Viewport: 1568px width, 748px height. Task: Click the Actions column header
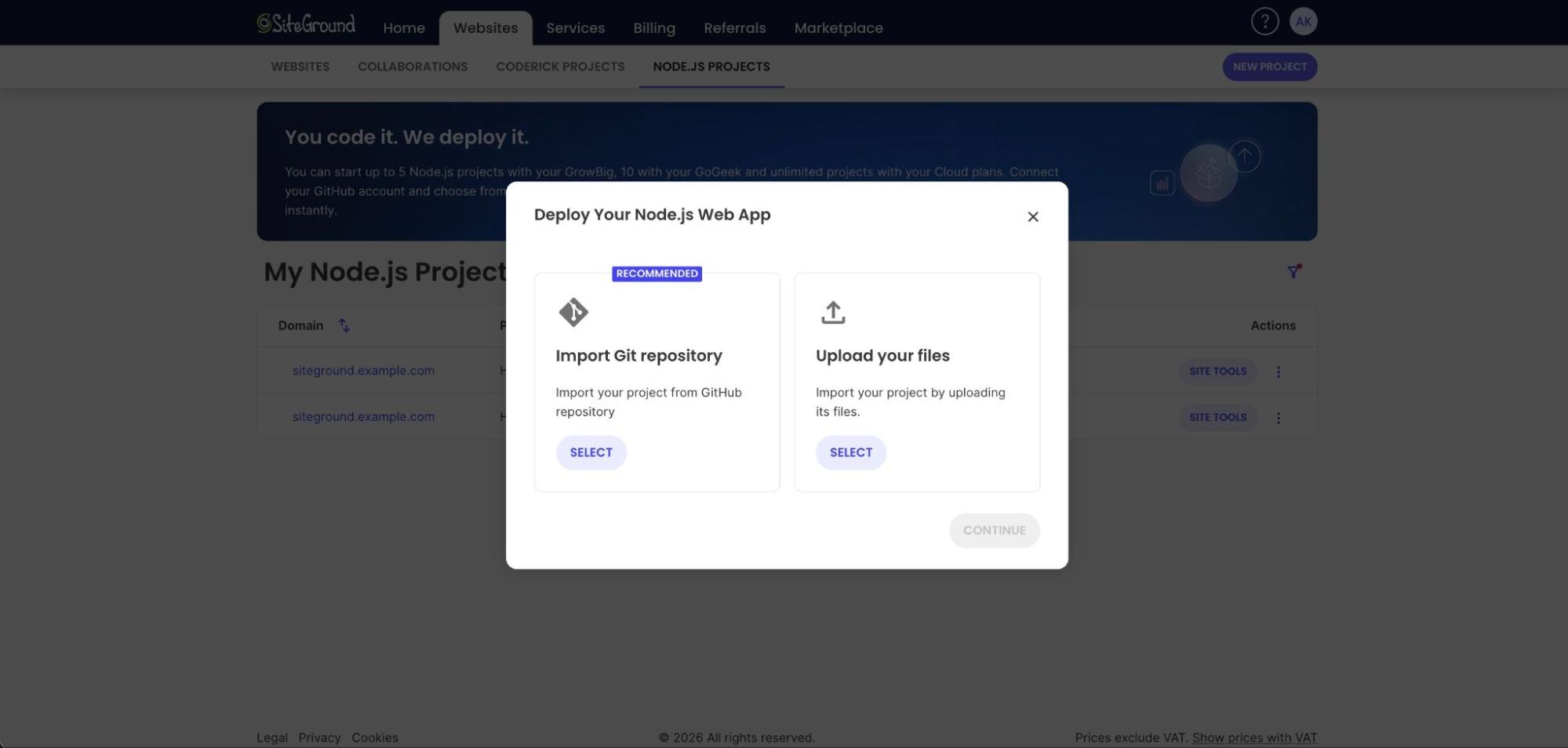(1272, 325)
